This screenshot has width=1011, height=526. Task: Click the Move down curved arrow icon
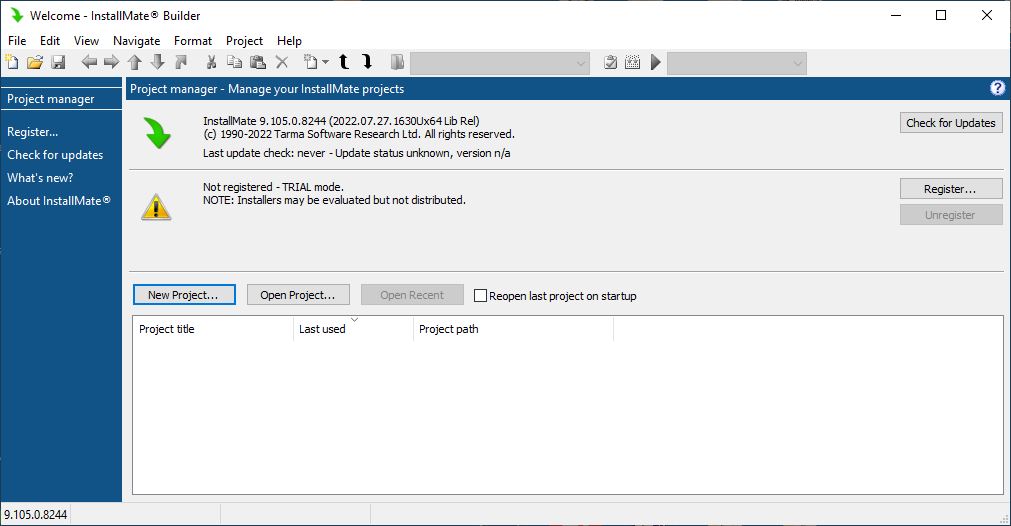click(368, 62)
